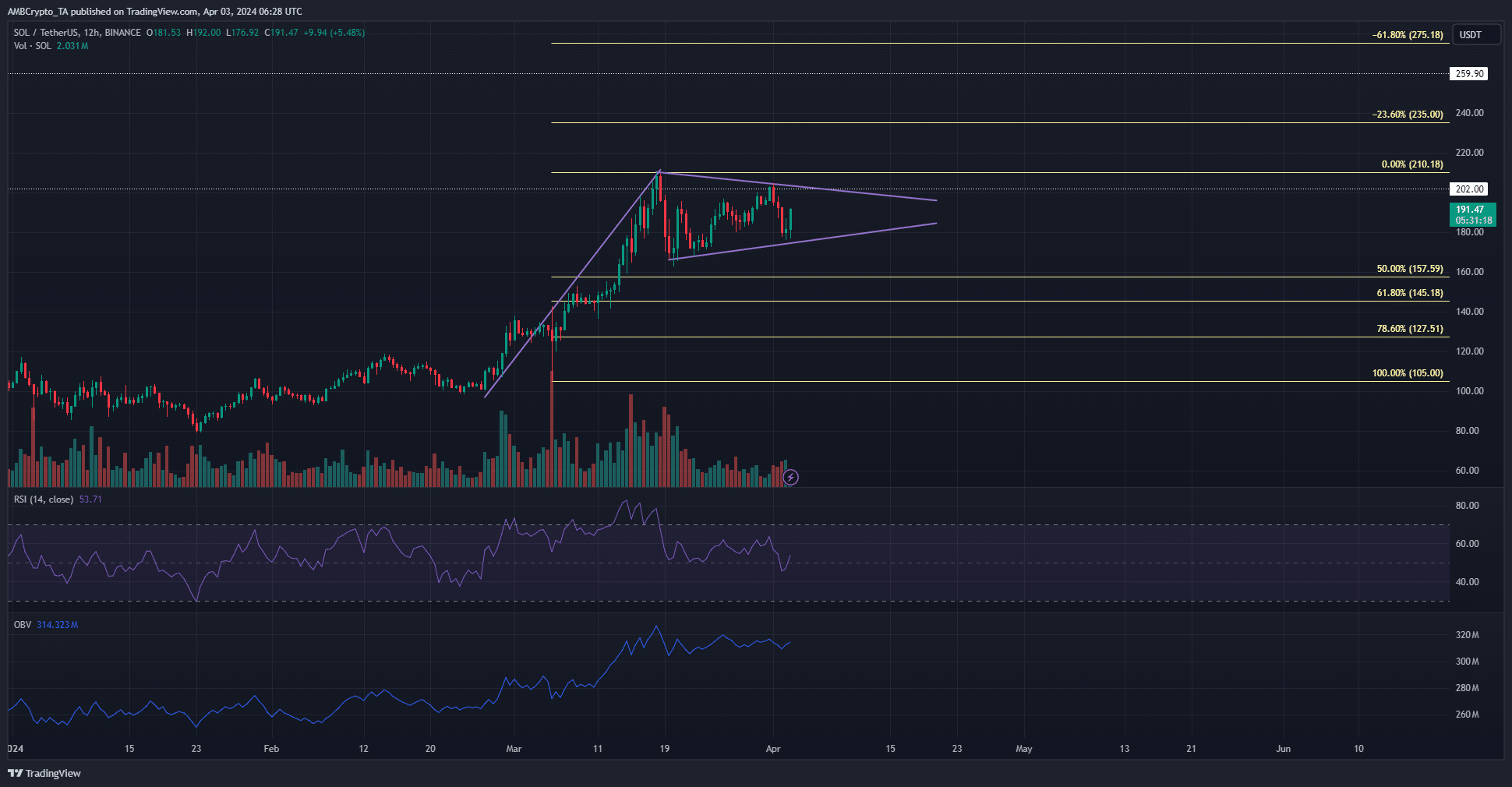Click the 40.00 tick on RSI axis

tap(1467, 582)
